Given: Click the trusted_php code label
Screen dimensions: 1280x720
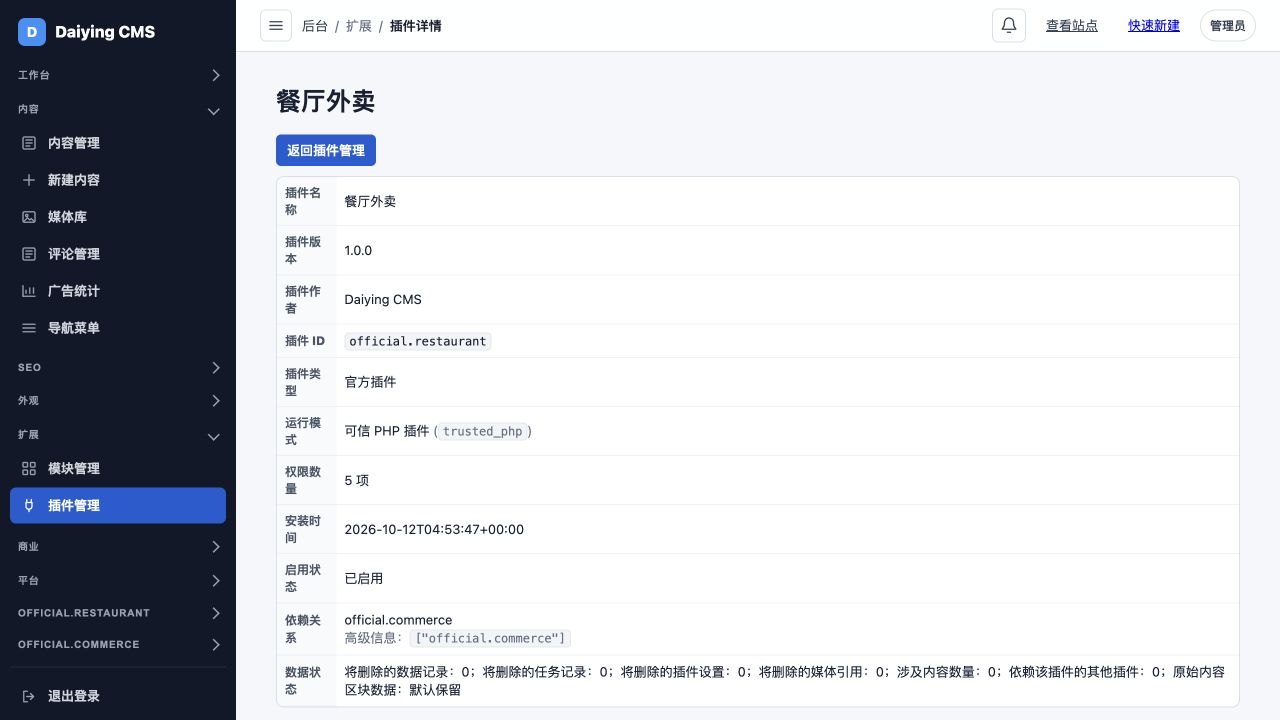Looking at the screenshot, I should pyautogui.click(x=483, y=431).
